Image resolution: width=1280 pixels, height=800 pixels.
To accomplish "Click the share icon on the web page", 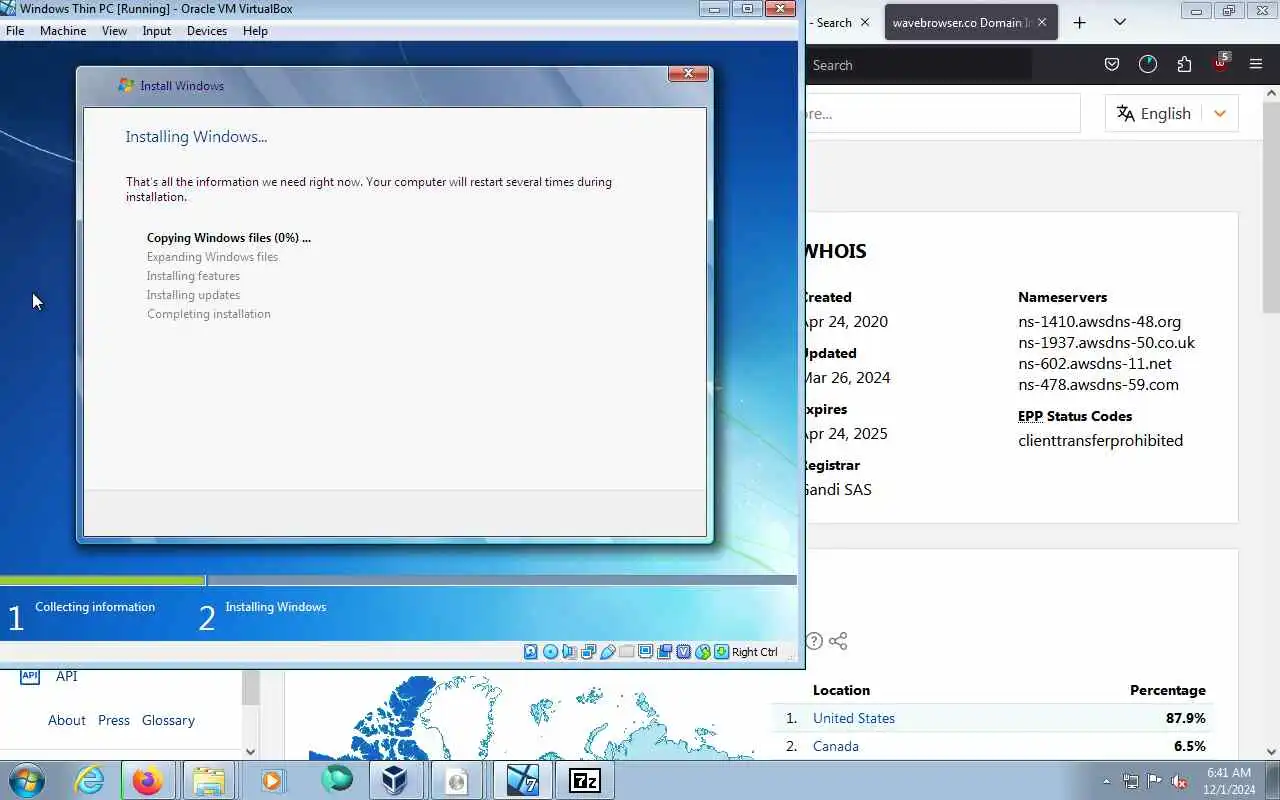I will (838, 641).
